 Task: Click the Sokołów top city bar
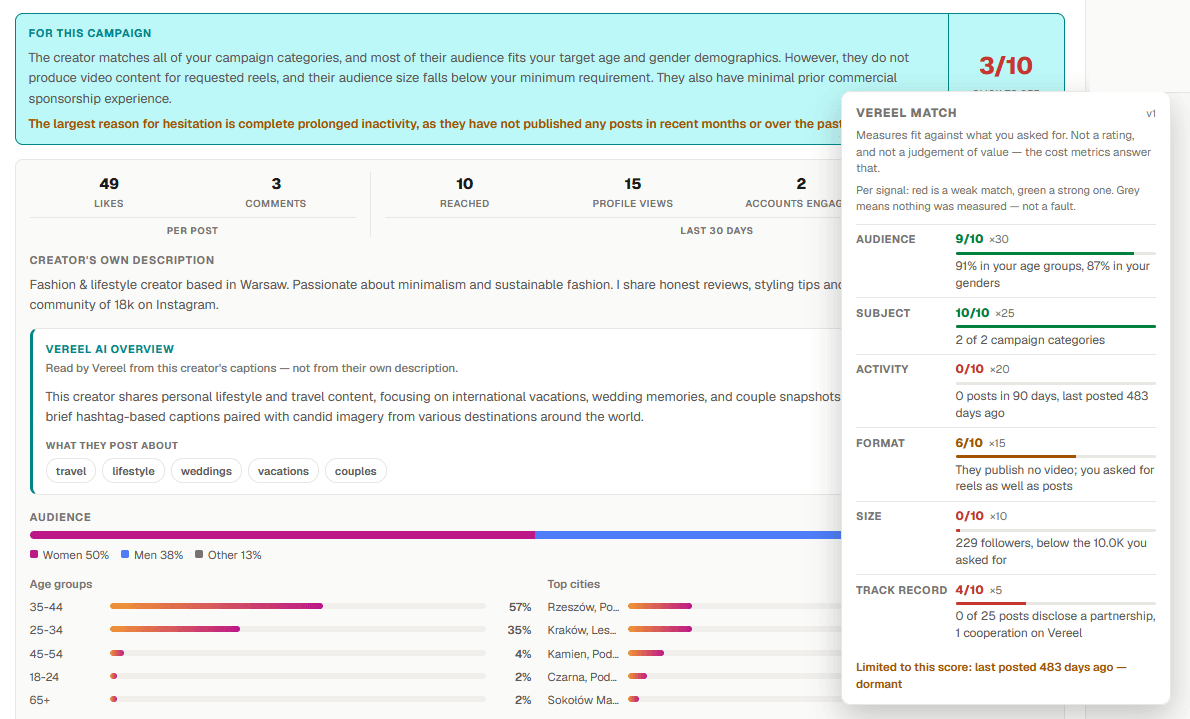click(x=734, y=699)
